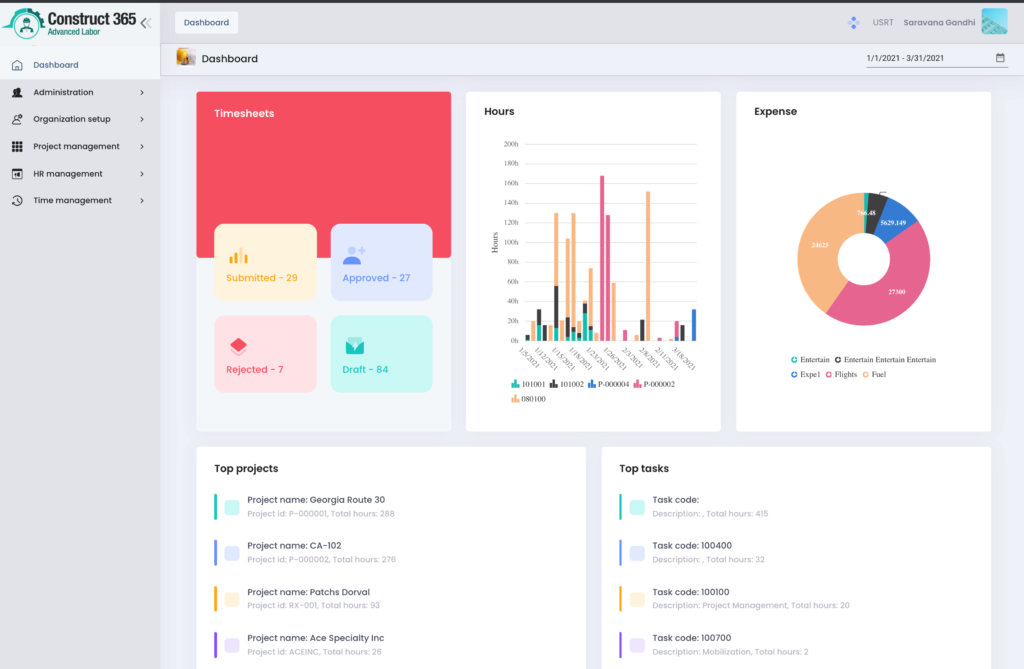
Task: Click the Project management grid icon
Action: (x=17, y=147)
